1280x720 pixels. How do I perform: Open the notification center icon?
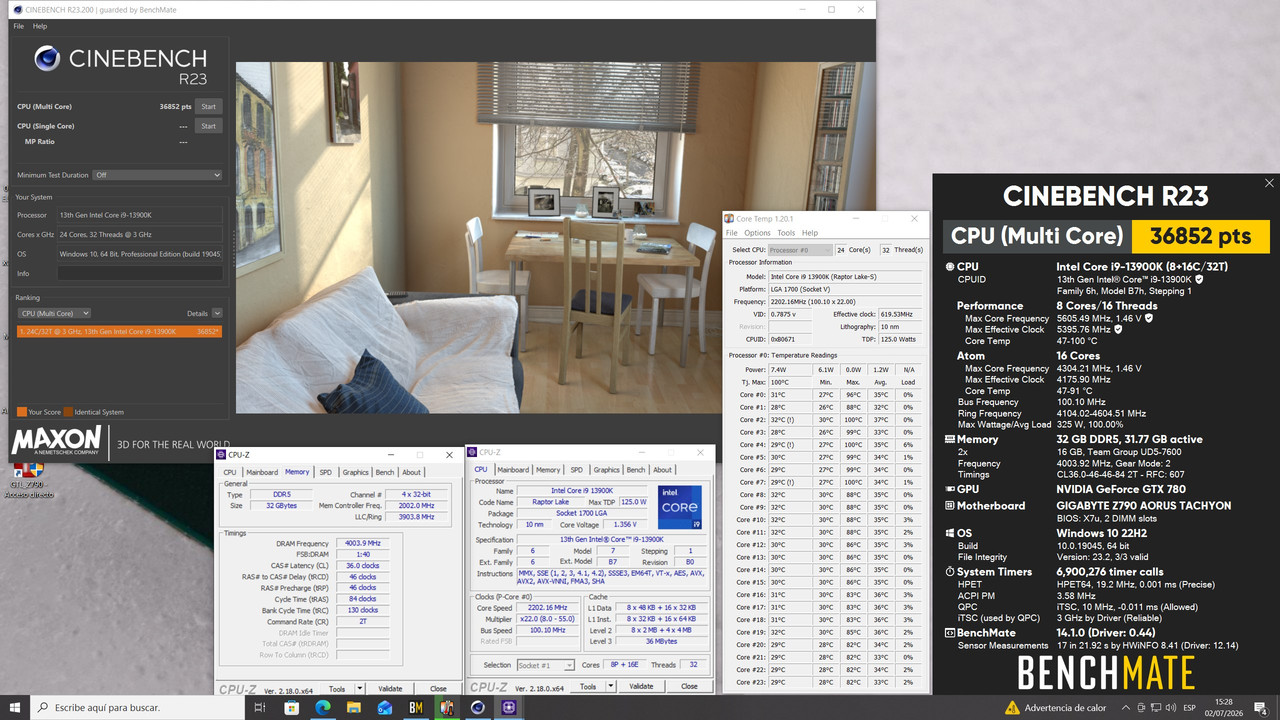(1263, 708)
